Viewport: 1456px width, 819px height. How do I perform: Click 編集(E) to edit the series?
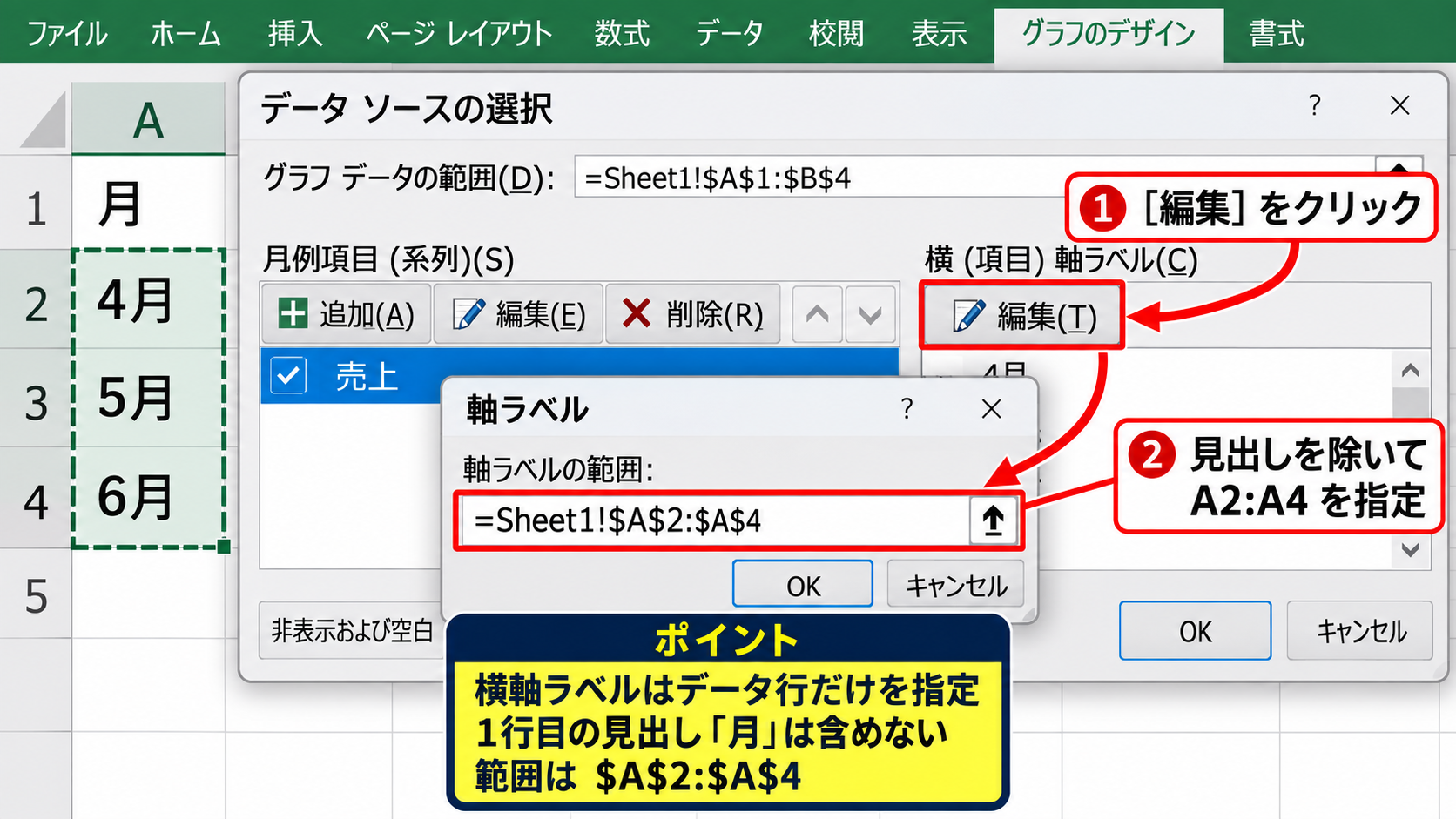pos(519,314)
